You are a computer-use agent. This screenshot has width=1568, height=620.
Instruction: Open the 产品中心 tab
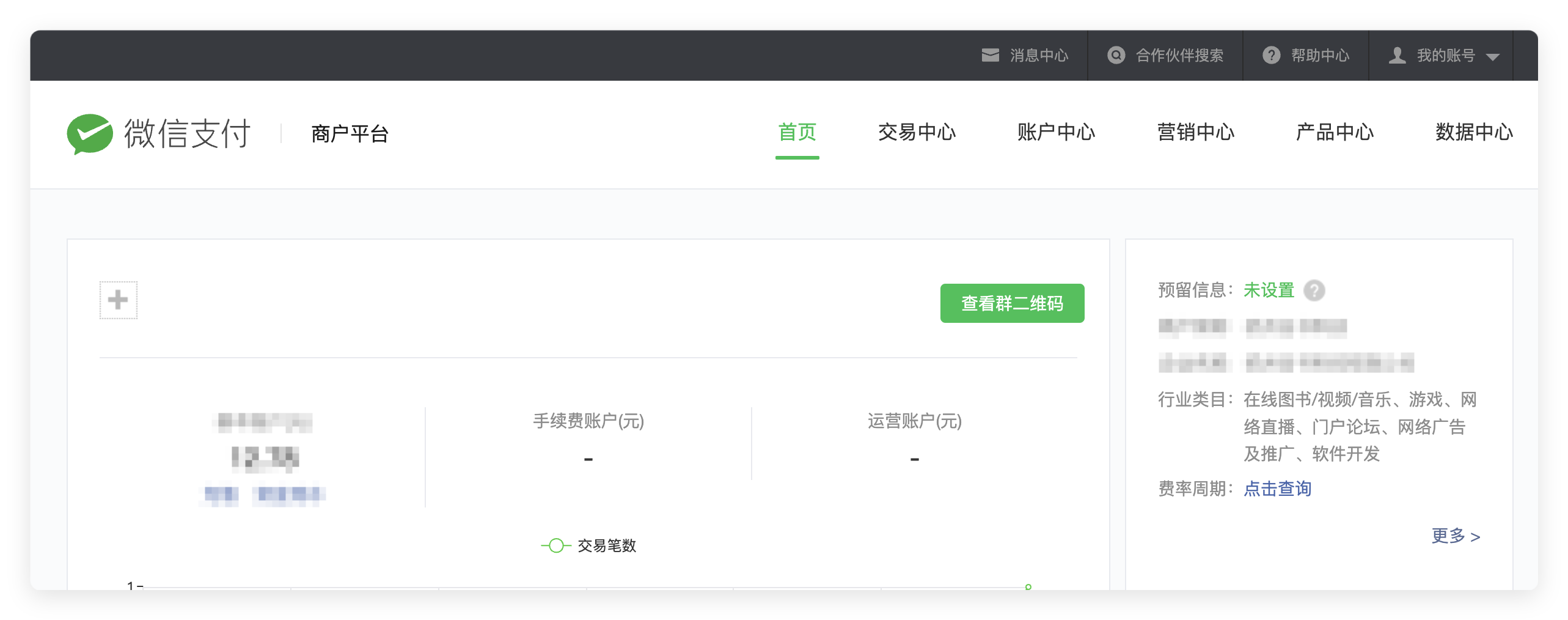point(1335,132)
